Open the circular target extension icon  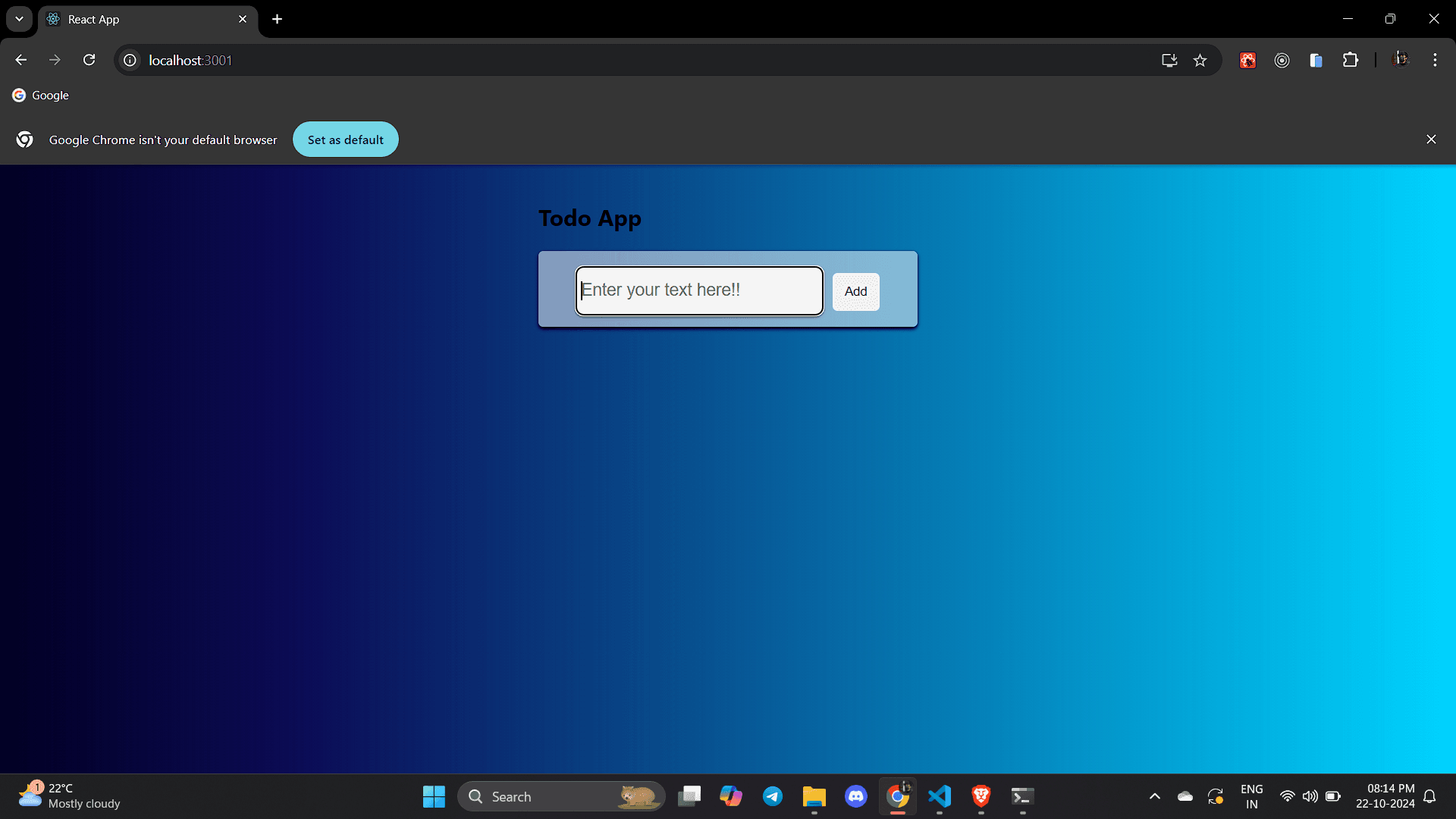pyautogui.click(x=1282, y=60)
